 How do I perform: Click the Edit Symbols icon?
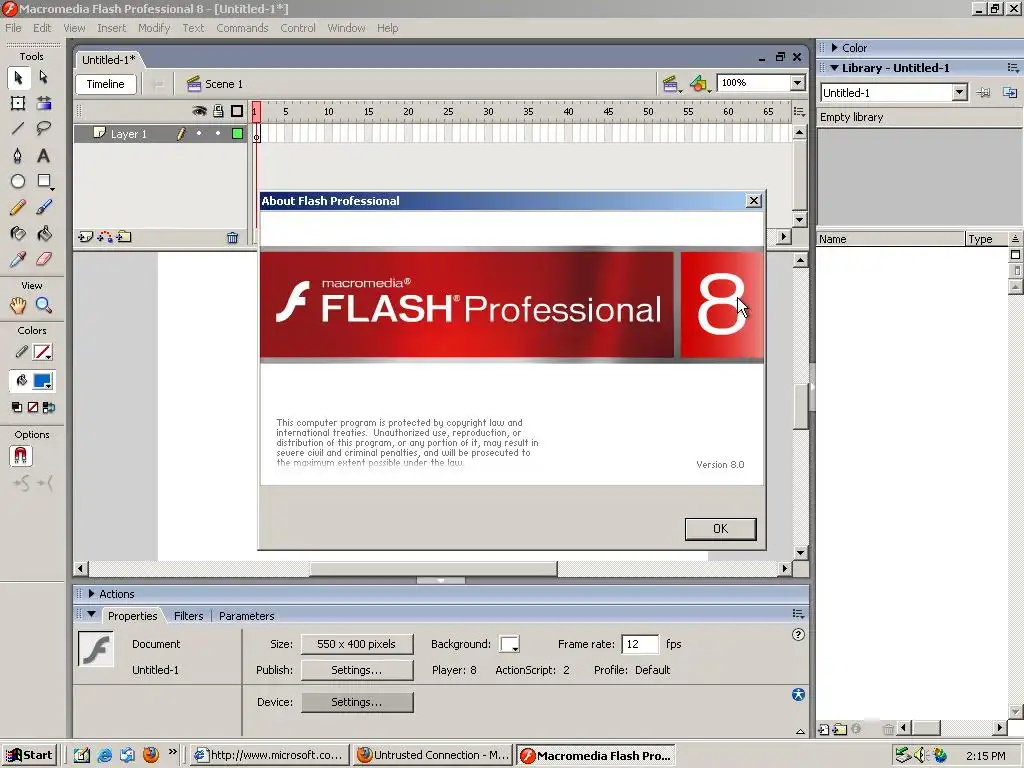click(699, 84)
